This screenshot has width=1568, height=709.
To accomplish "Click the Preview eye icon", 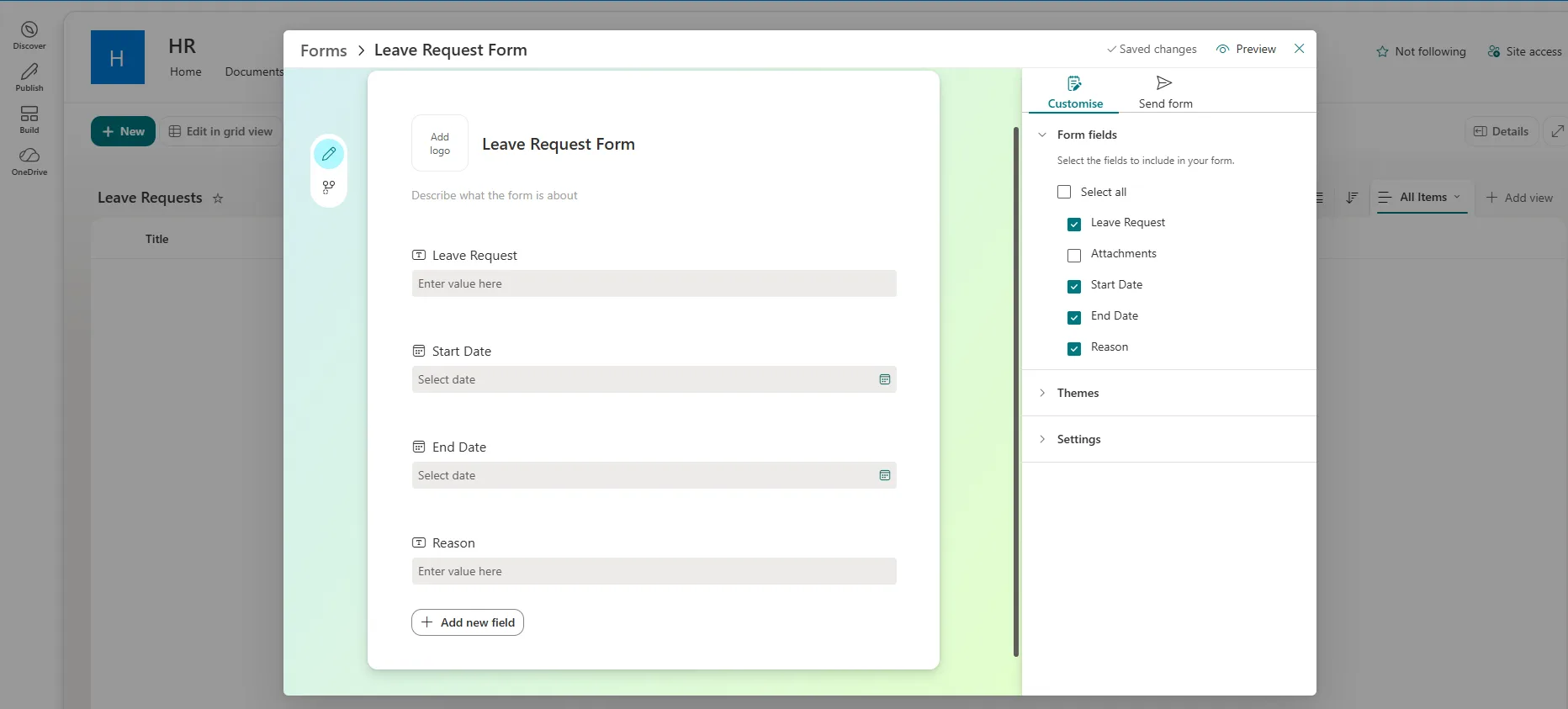I will 1223,50.
